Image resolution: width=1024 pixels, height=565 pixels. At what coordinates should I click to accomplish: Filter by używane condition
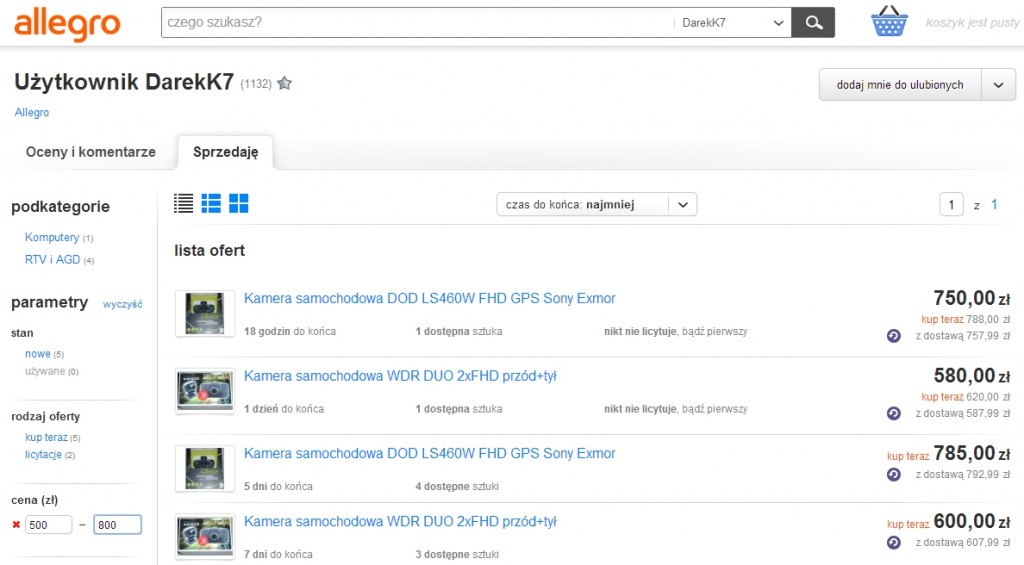pos(45,371)
